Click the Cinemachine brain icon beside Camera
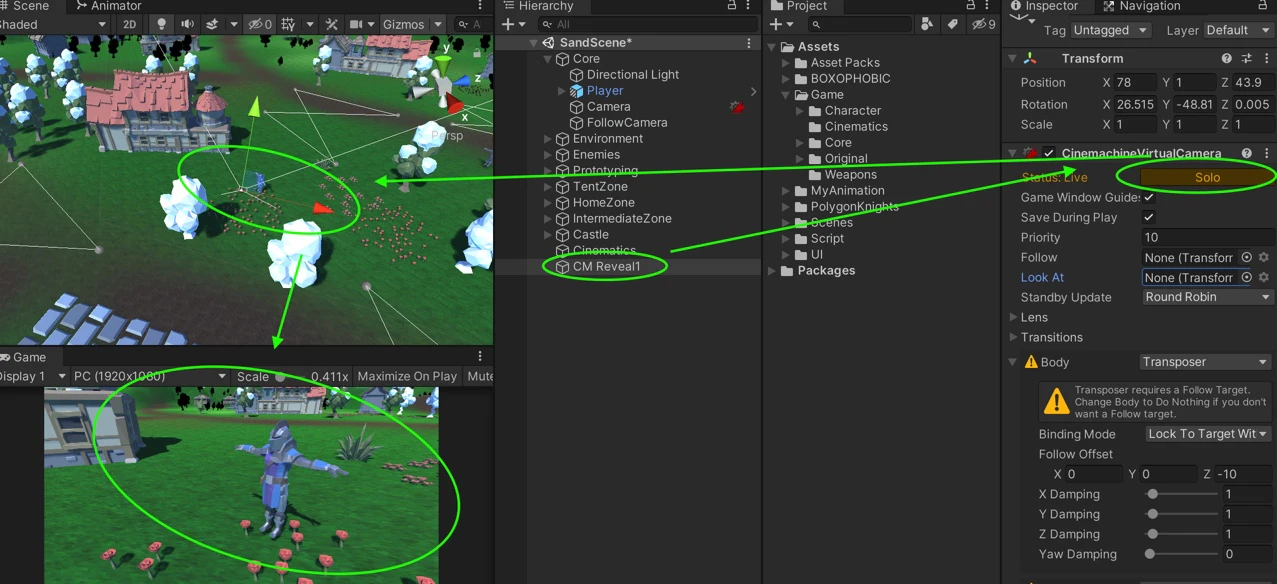This screenshot has height=584, width=1277. [x=738, y=107]
